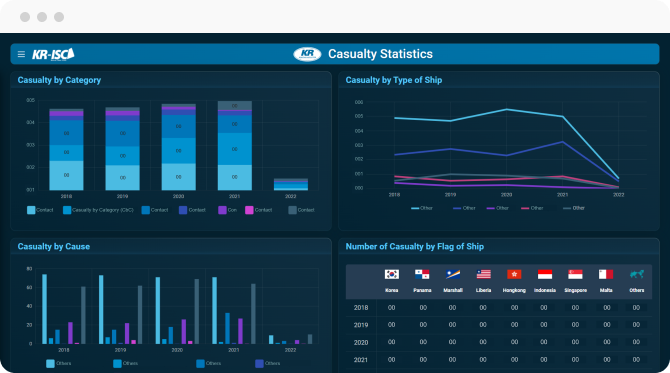Toggle the purple Other line legend entry
This screenshot has height=373, width=670.
pyautogui.click(x=497, y=208)
